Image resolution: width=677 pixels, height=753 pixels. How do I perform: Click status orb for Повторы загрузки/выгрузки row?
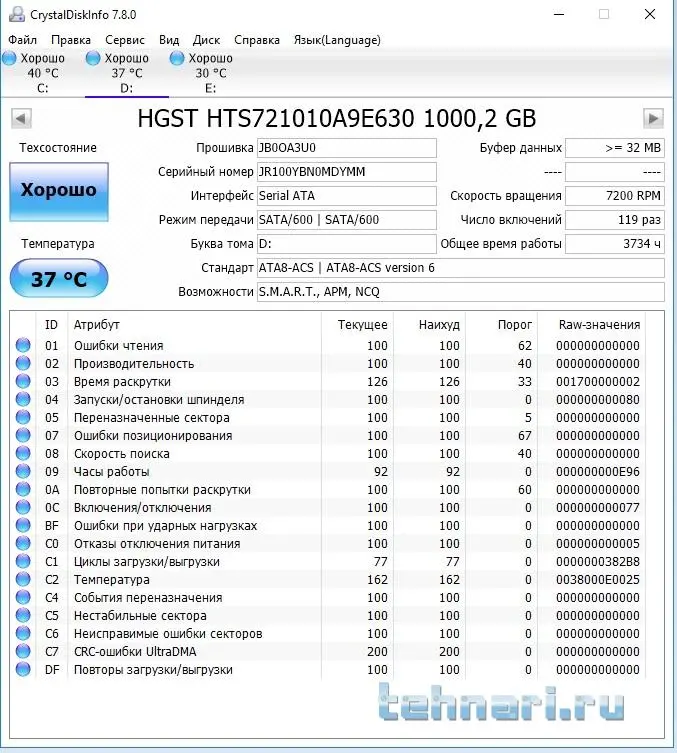23,669
